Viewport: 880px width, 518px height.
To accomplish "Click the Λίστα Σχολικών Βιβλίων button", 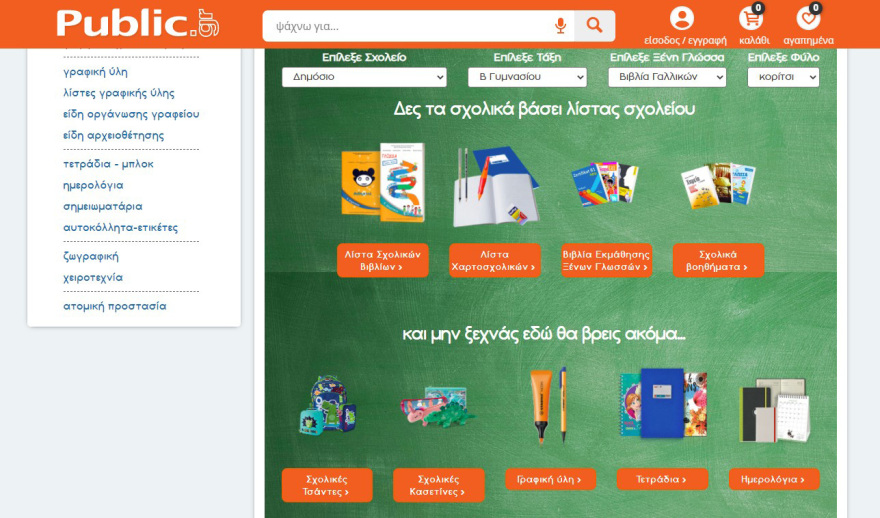I will pyautogui.click(x=382, y=260).
